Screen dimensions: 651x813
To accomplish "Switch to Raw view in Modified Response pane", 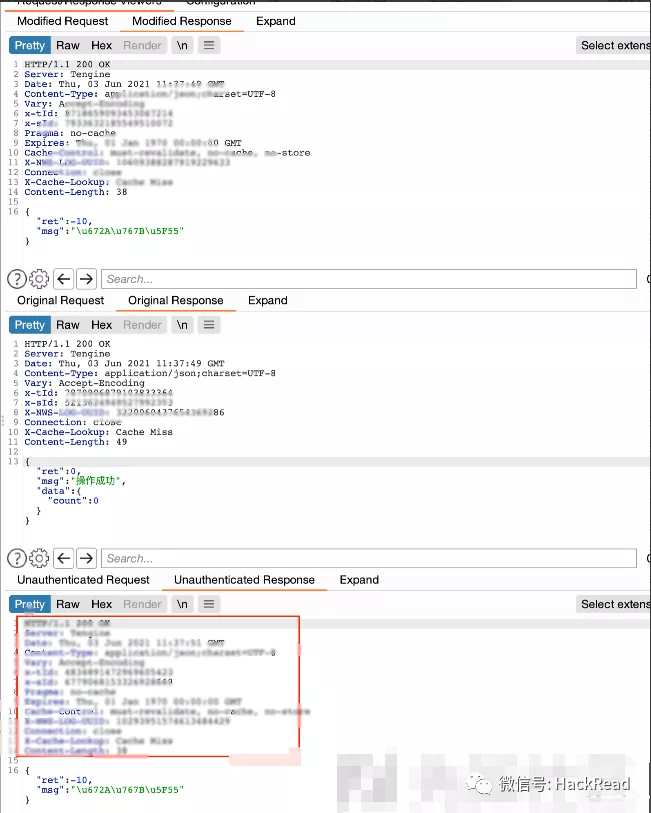I will pyautogui.click(x=68, y=46).
